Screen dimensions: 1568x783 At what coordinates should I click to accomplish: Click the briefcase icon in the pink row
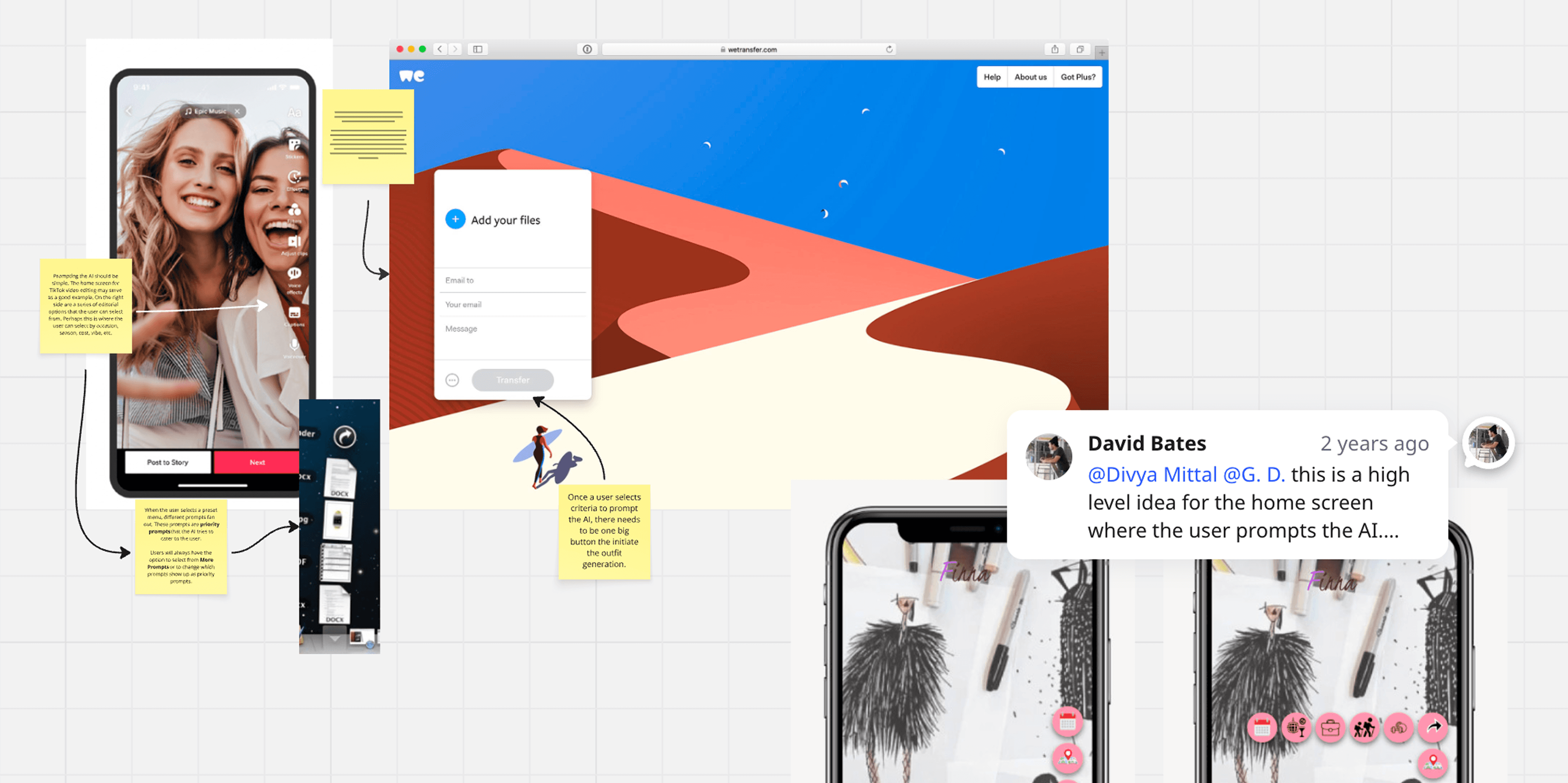click(1330, 727)
